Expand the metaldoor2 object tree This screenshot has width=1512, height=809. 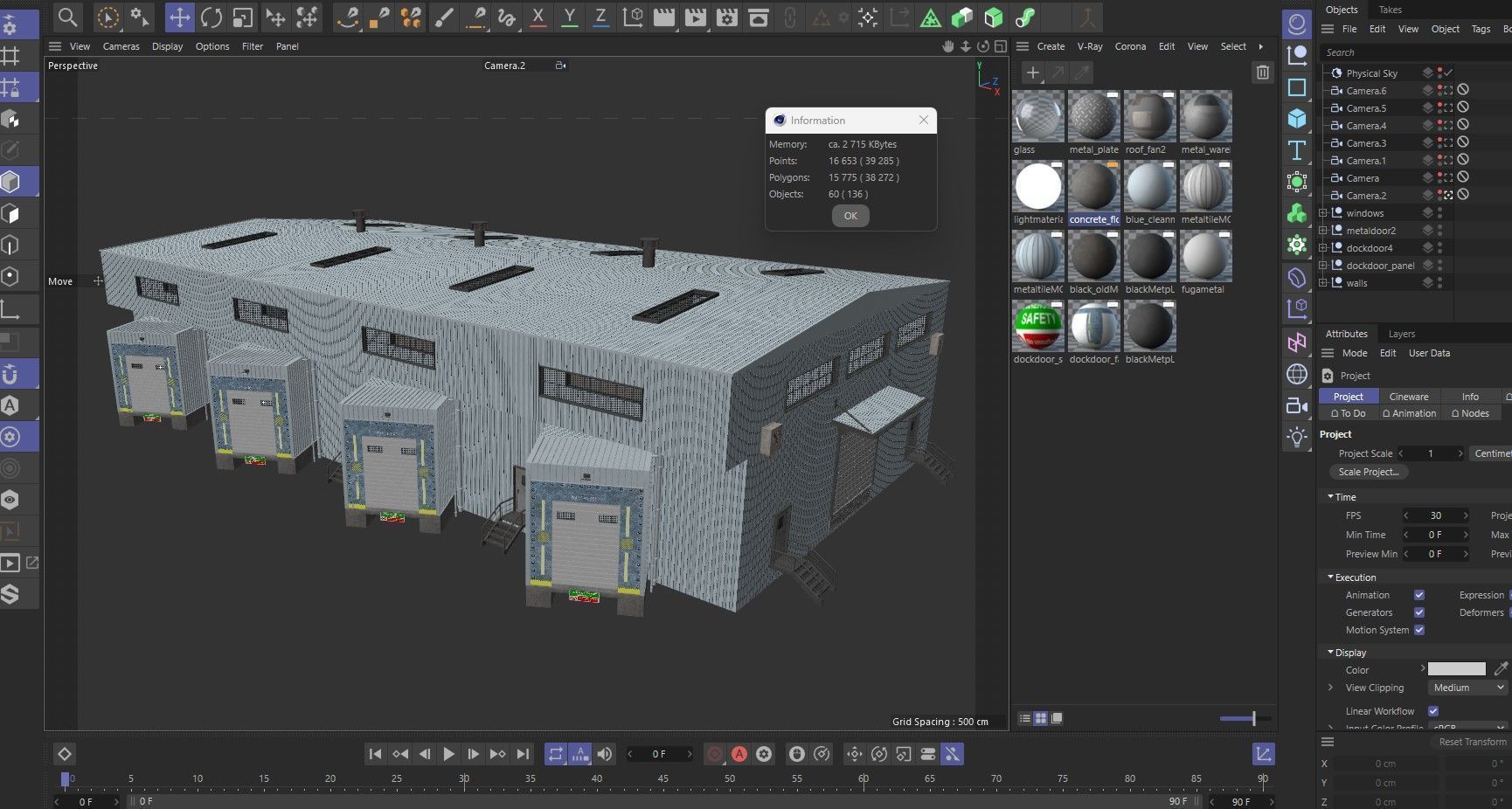coord(1323,231)
